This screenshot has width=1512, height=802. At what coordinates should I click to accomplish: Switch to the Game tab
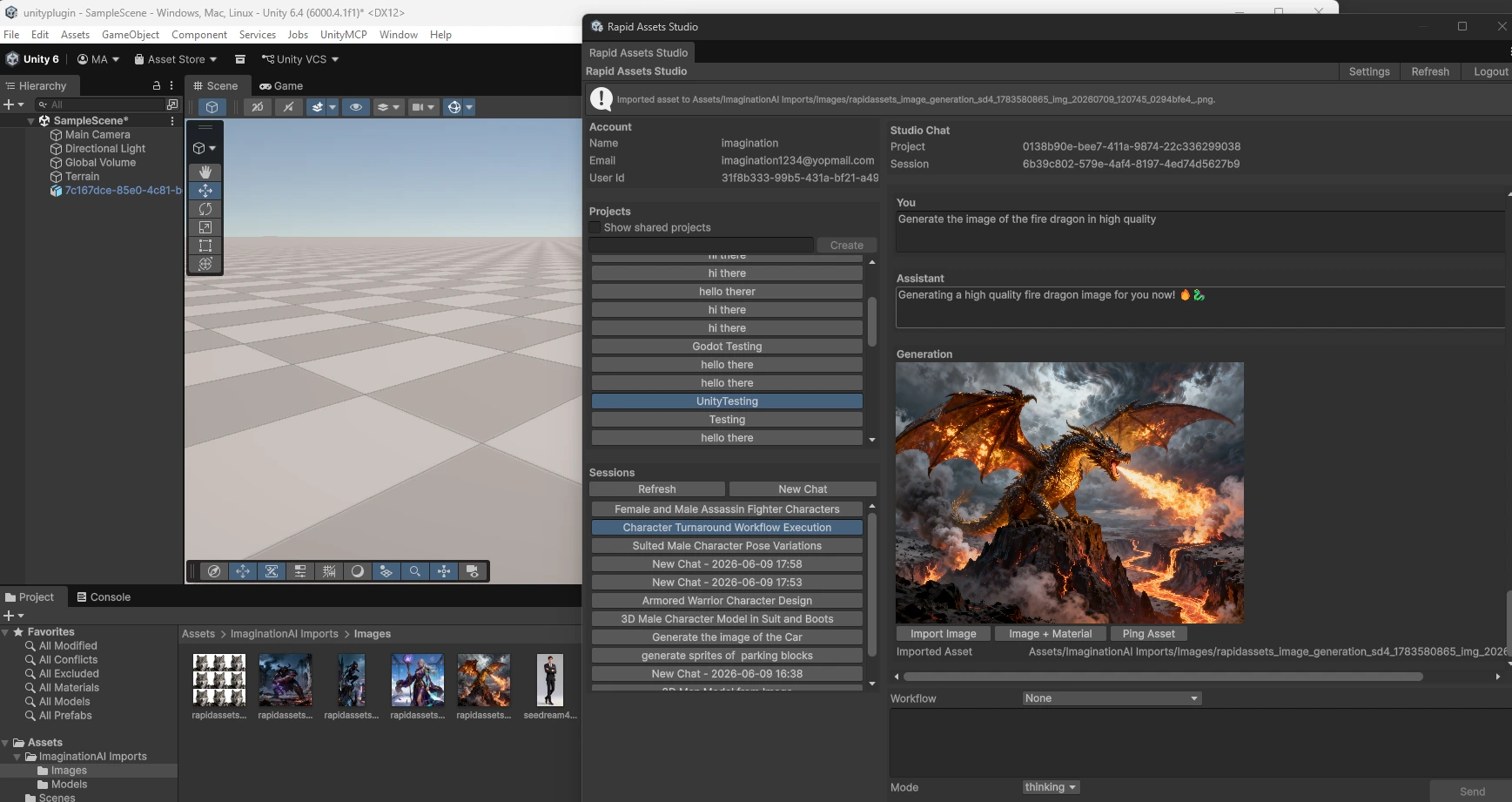coord(281,86)
